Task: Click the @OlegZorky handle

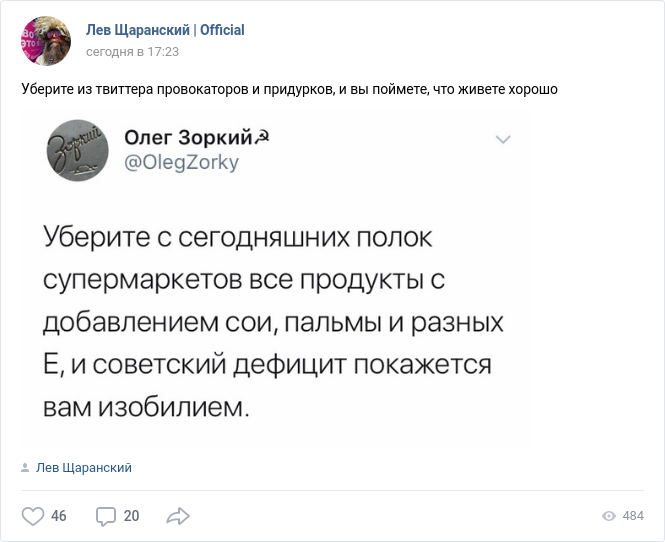Action: click(x=181, y=162)
